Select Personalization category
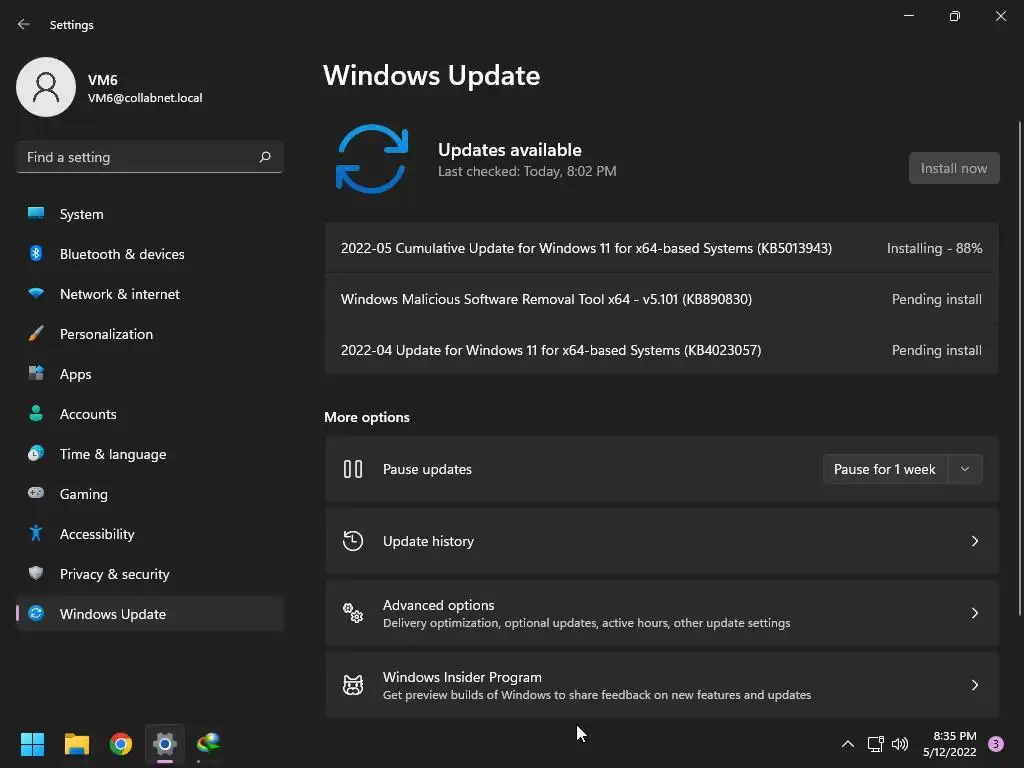This screenshot has height=768, width=1024. coord(150,334)
